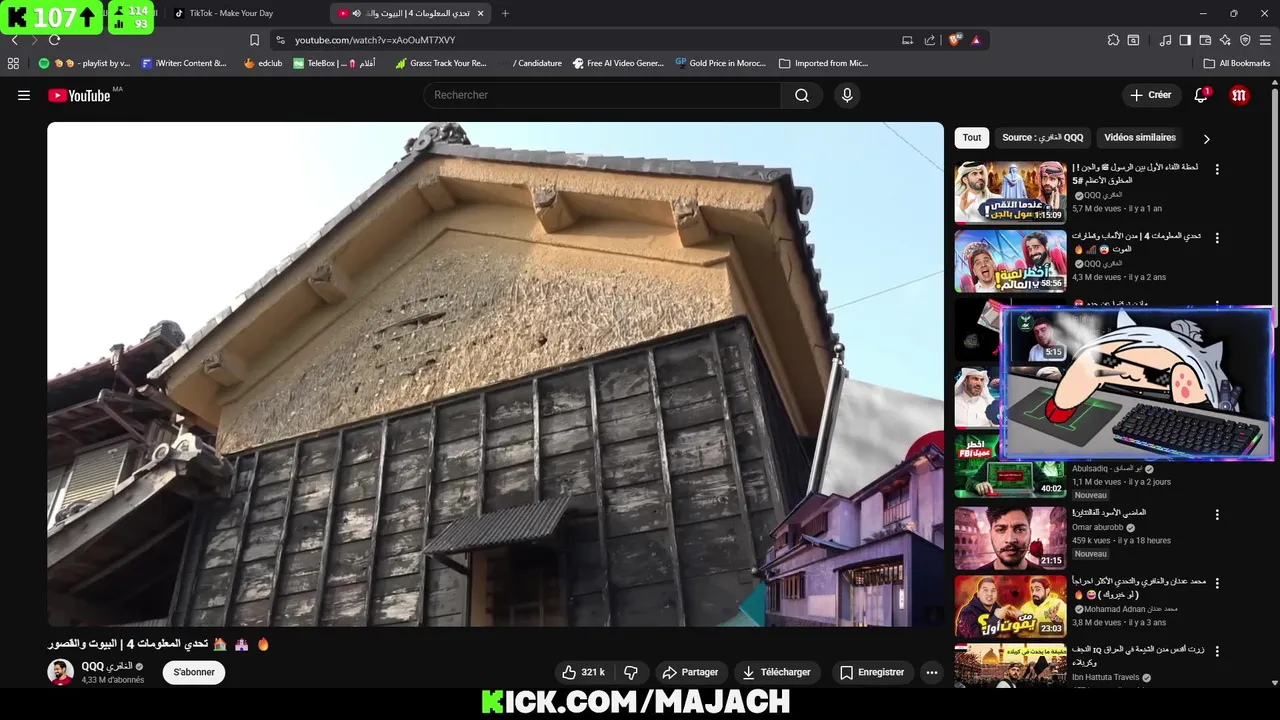Select the Source : QQQ filter chip
The height and width of the screenshot is (720, 1280).
[1042, 138]
